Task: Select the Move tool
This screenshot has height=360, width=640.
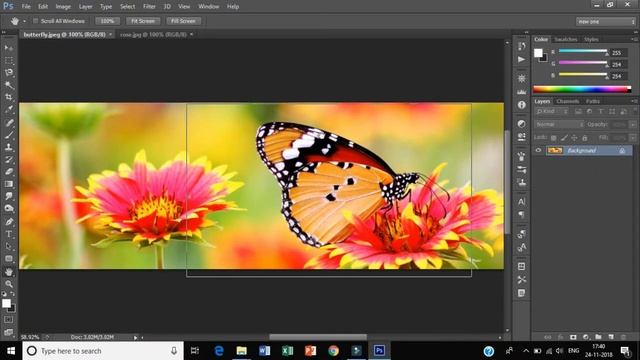Action: [9, 48]
